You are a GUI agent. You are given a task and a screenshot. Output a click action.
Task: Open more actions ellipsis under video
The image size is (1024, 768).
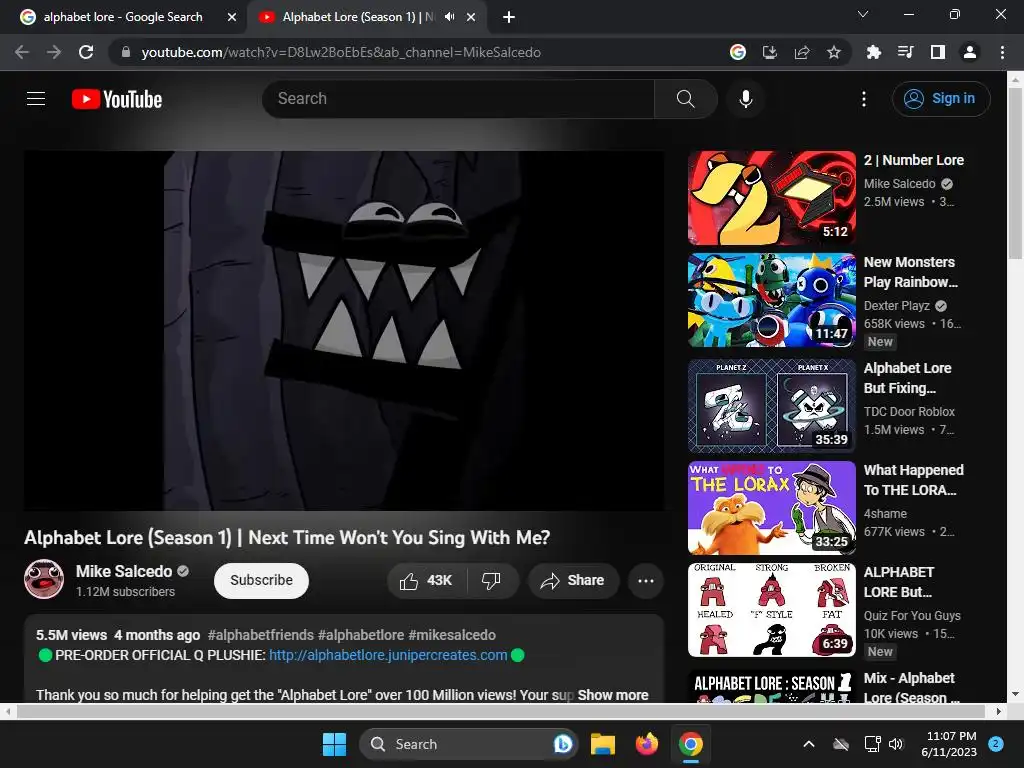point(646,581)
